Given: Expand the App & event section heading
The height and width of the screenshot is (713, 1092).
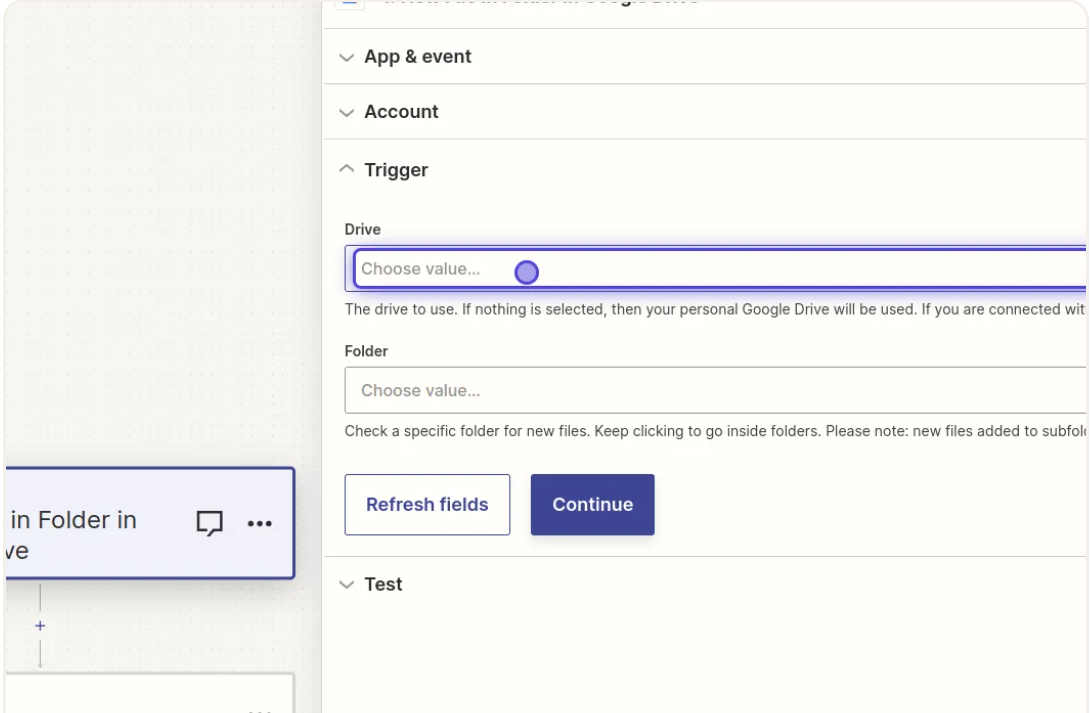Looking at the screenshot, I should (x=417, y=57).
